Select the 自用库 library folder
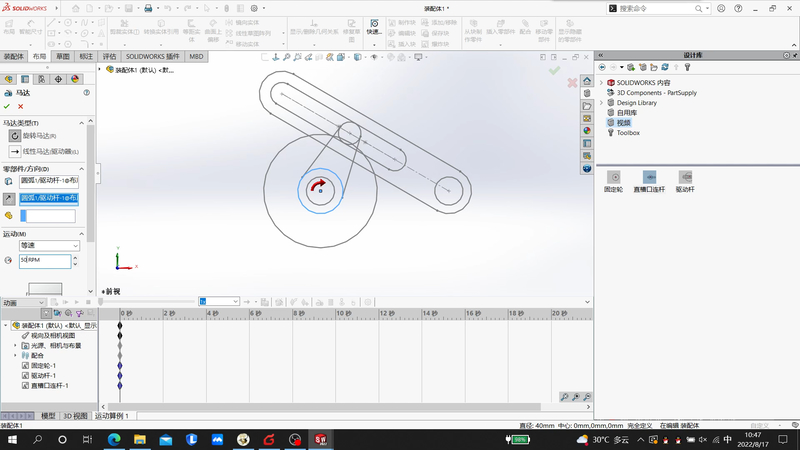Viewport: 800px width, 450px height. coord(627,113)
